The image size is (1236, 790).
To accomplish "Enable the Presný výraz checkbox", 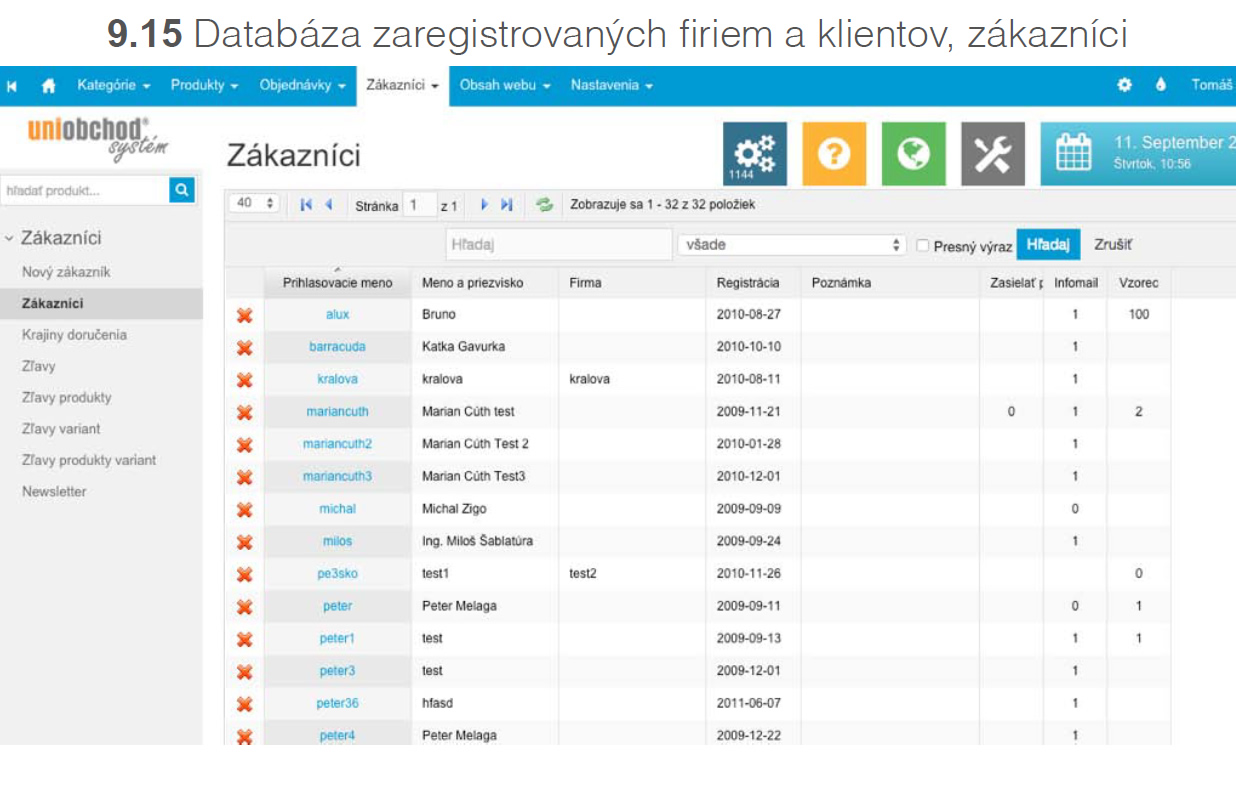I will coord(923,245).
